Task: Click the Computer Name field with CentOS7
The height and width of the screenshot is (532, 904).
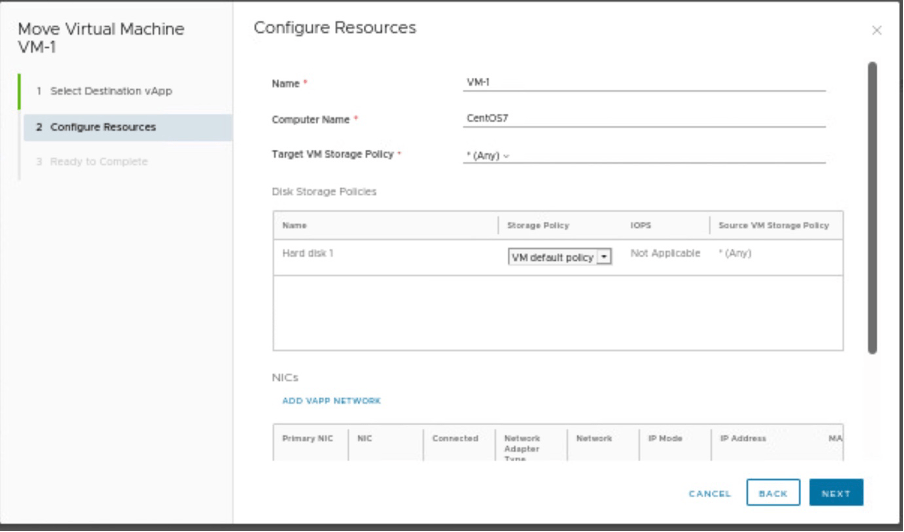Action: tap(644, 119)
